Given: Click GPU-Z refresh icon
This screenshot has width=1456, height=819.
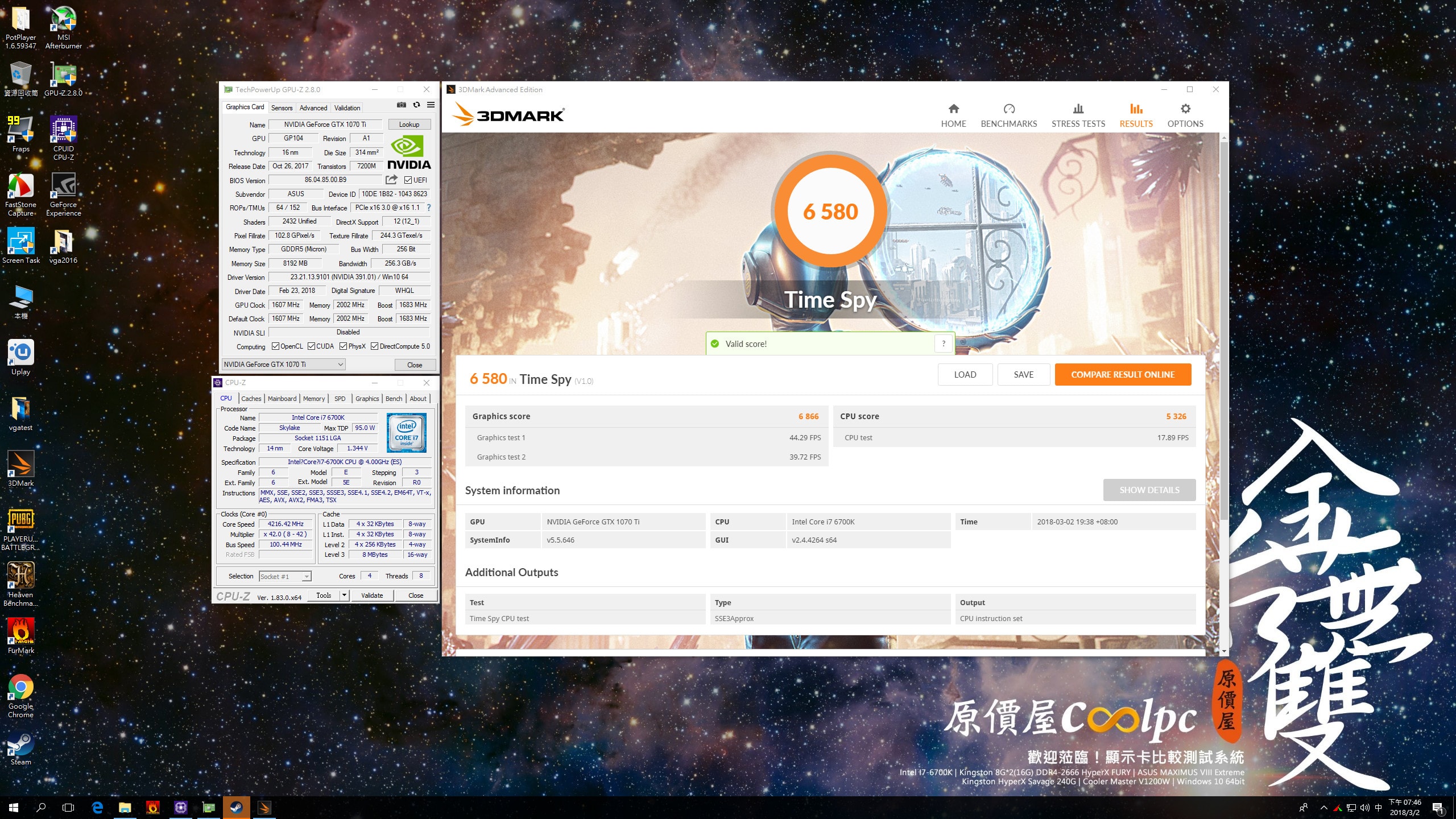Looking at the screenshot, I should click(416, 105).
